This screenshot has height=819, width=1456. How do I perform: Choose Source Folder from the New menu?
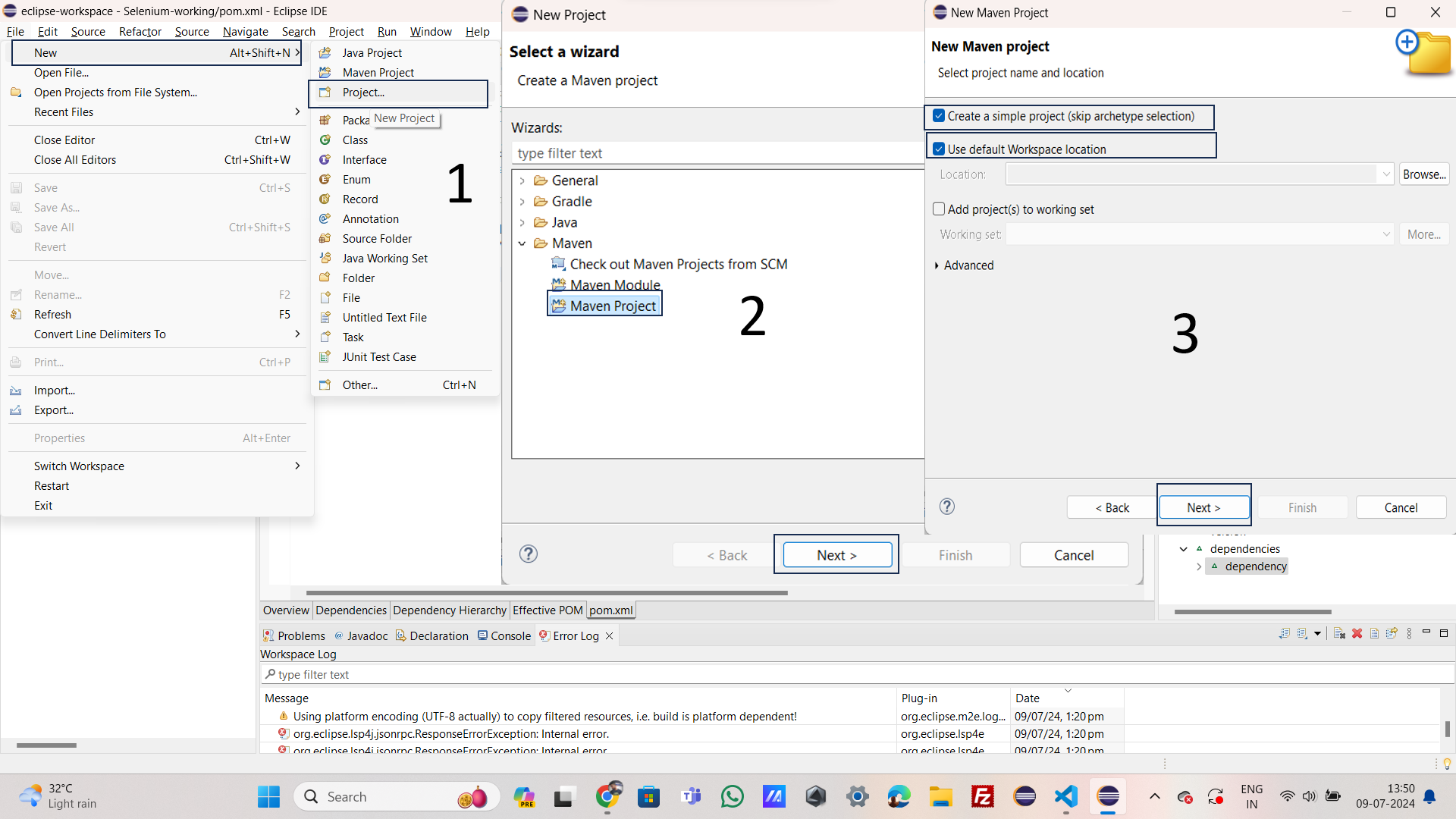376,238
